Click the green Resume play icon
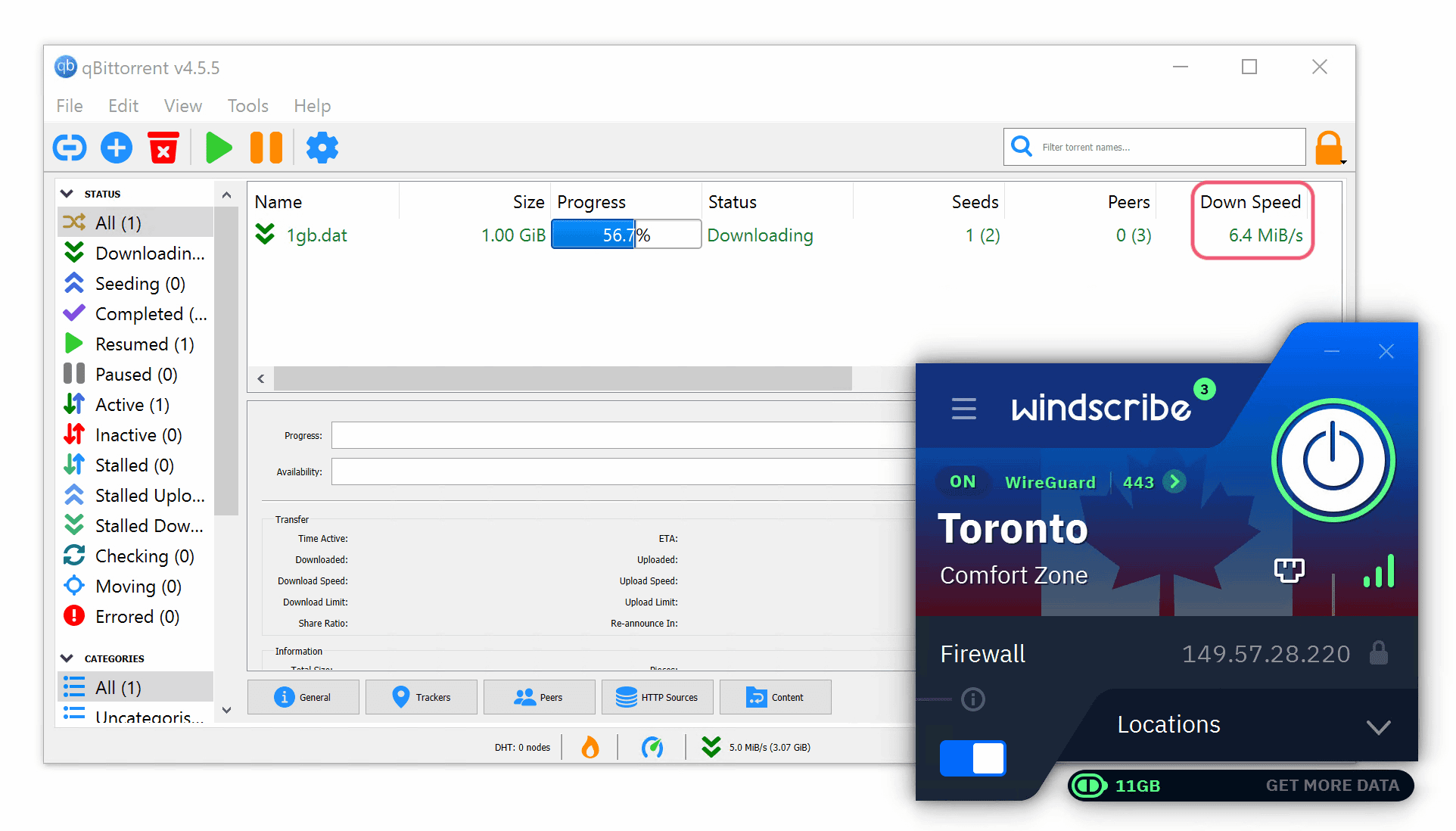This screenshot has width=1456, height=831. click(219, 148)
